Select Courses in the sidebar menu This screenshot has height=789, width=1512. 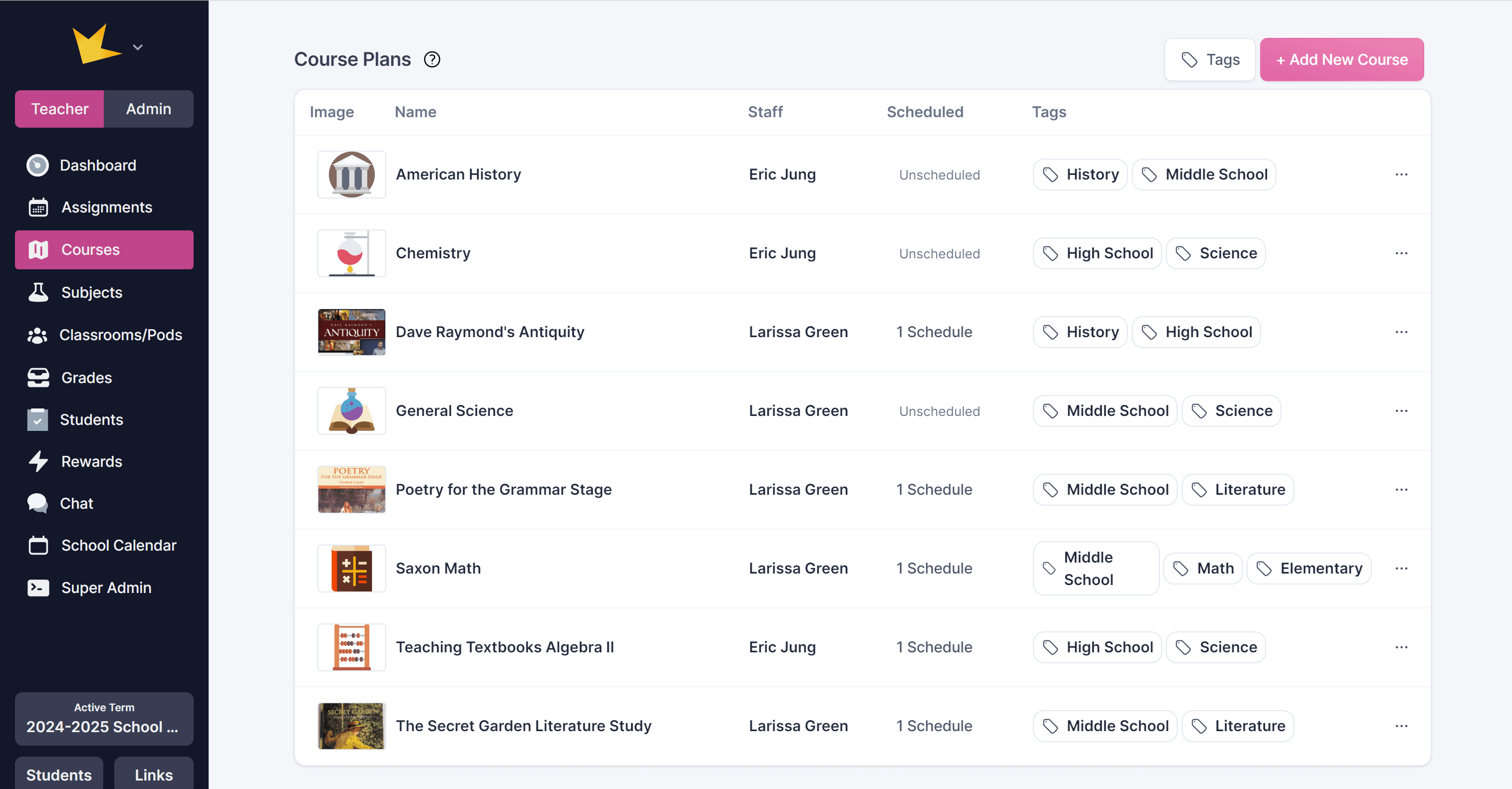(104, 250)
